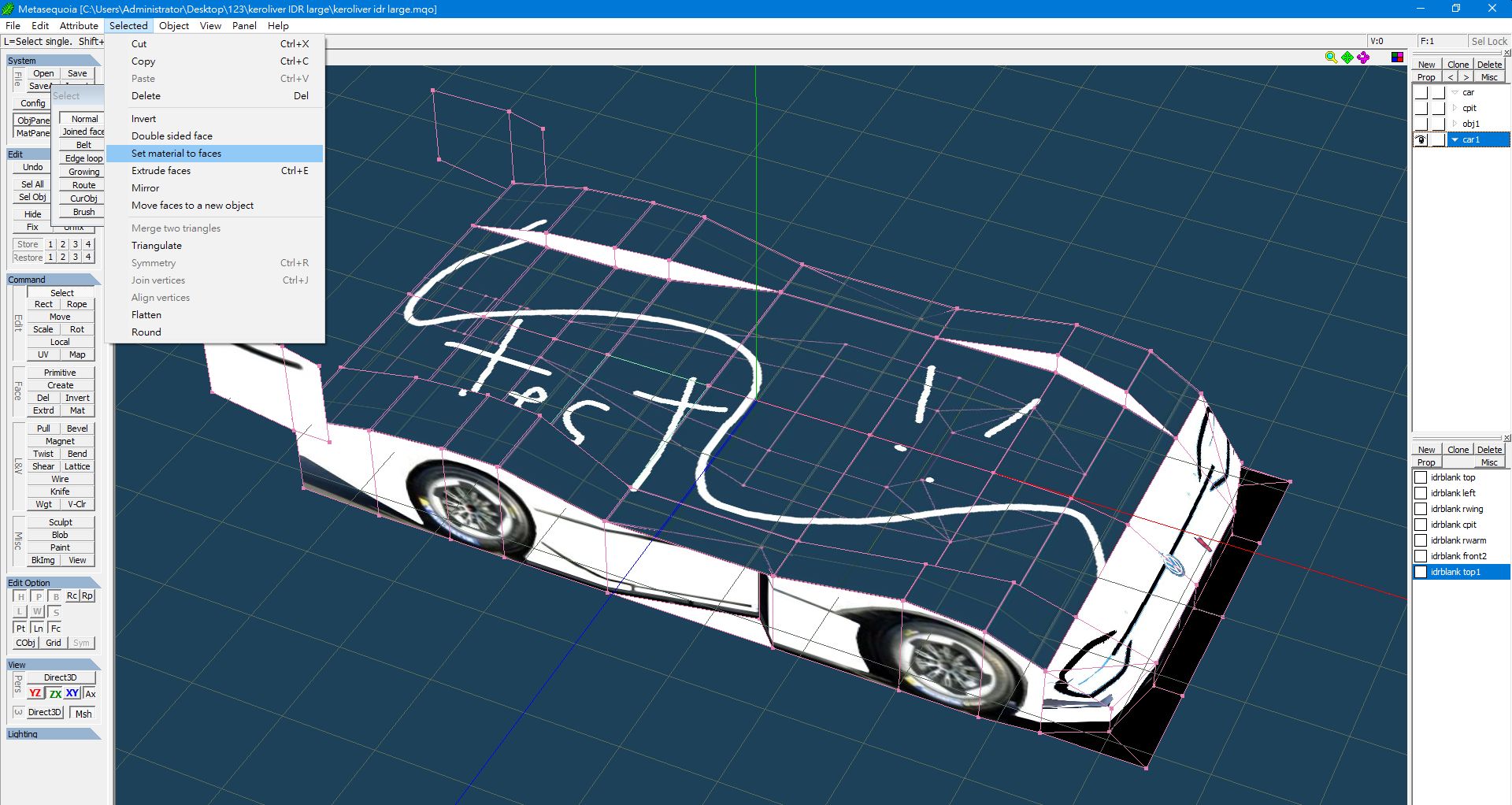The width and height of the screenshot is (1512, 805).
Task: Collapse the car1 object tree arrow
Action: tap(1455, 140)
